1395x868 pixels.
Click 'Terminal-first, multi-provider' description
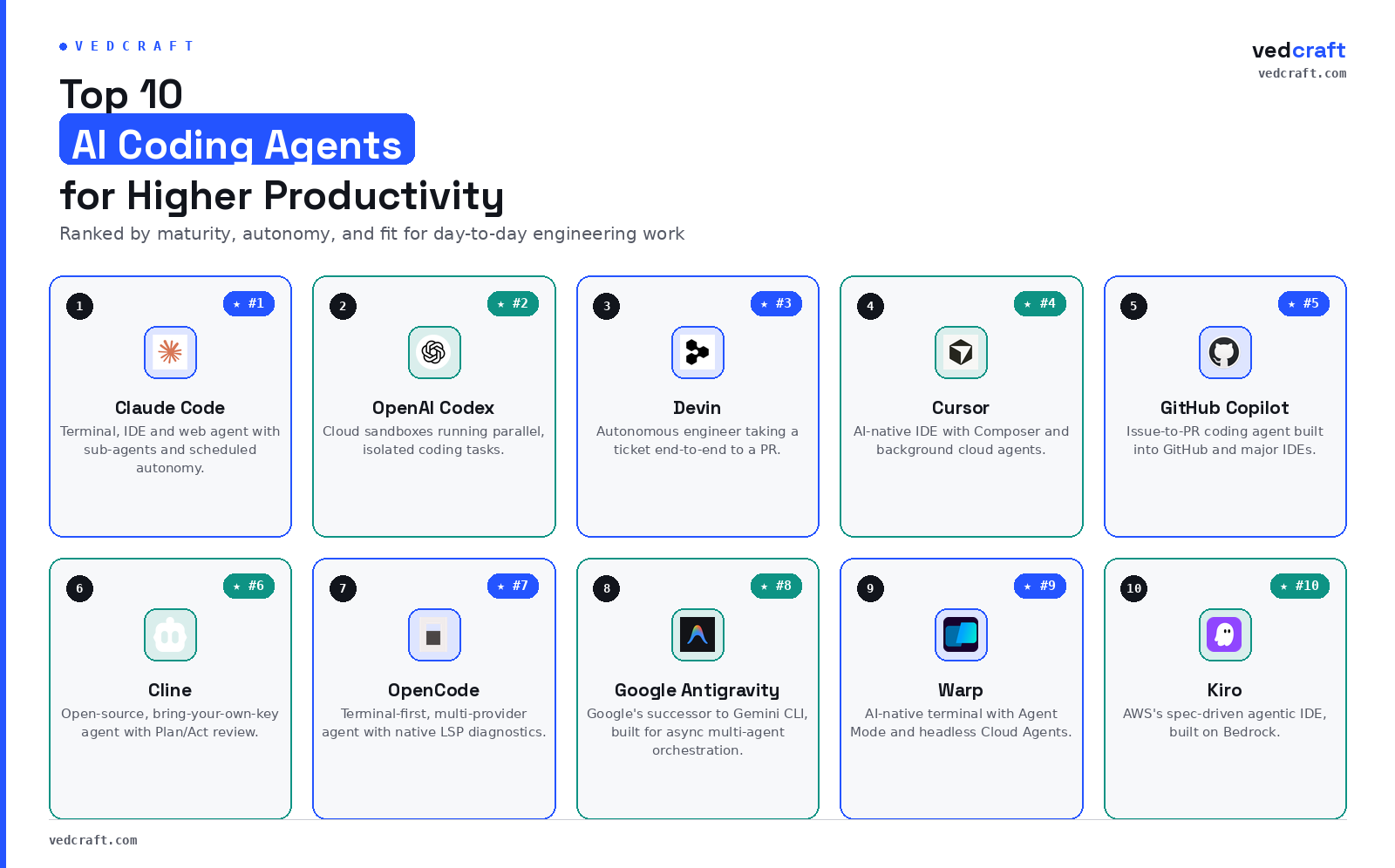pyautogui.click(x=433, y=722)
